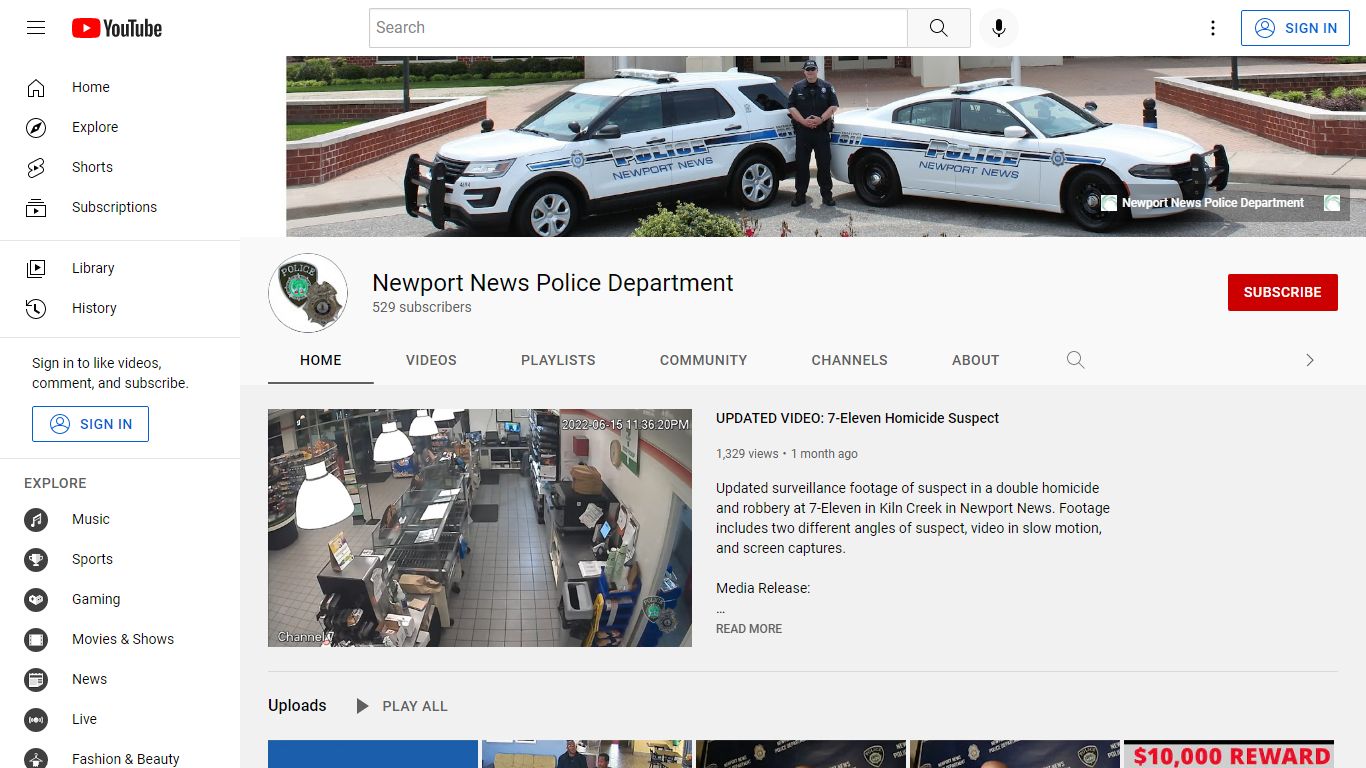Open the $10,000 Reward video thumbnail
Viewport: 1366px width, 768px height.
[1229, 754]
